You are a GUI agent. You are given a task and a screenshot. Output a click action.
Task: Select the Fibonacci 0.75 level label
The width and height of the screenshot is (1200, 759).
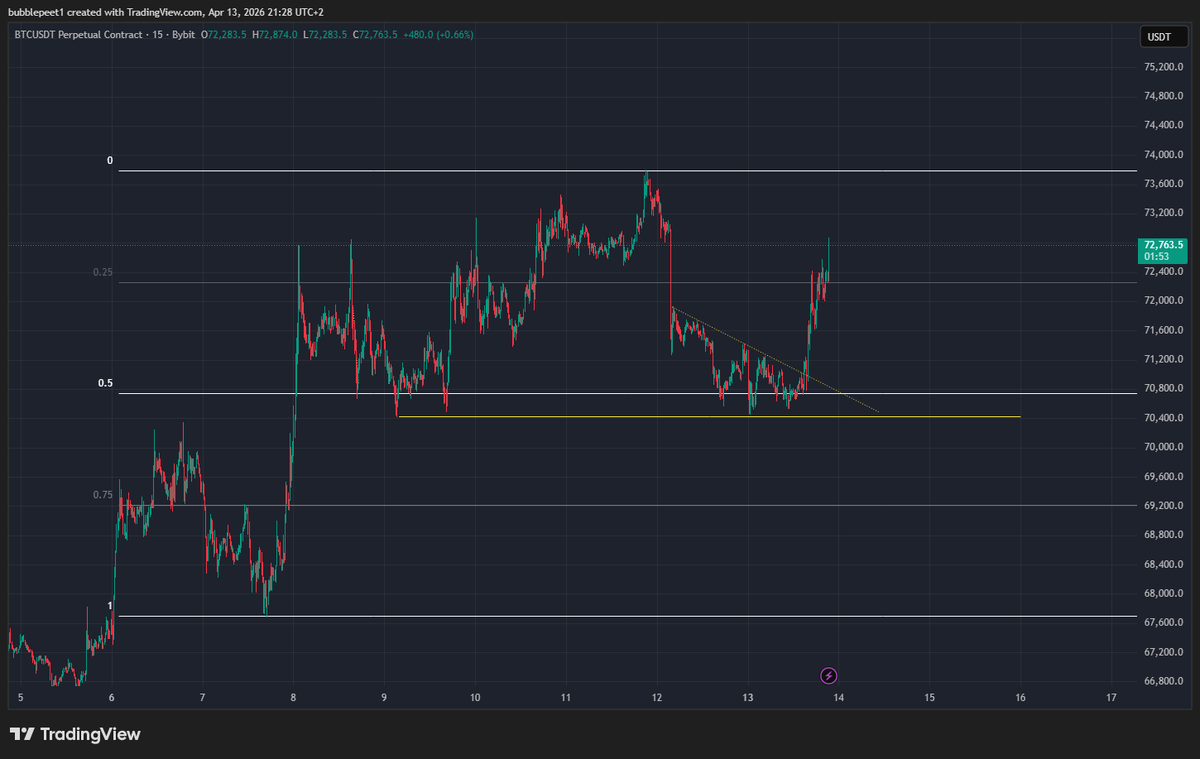coord(103,495)
